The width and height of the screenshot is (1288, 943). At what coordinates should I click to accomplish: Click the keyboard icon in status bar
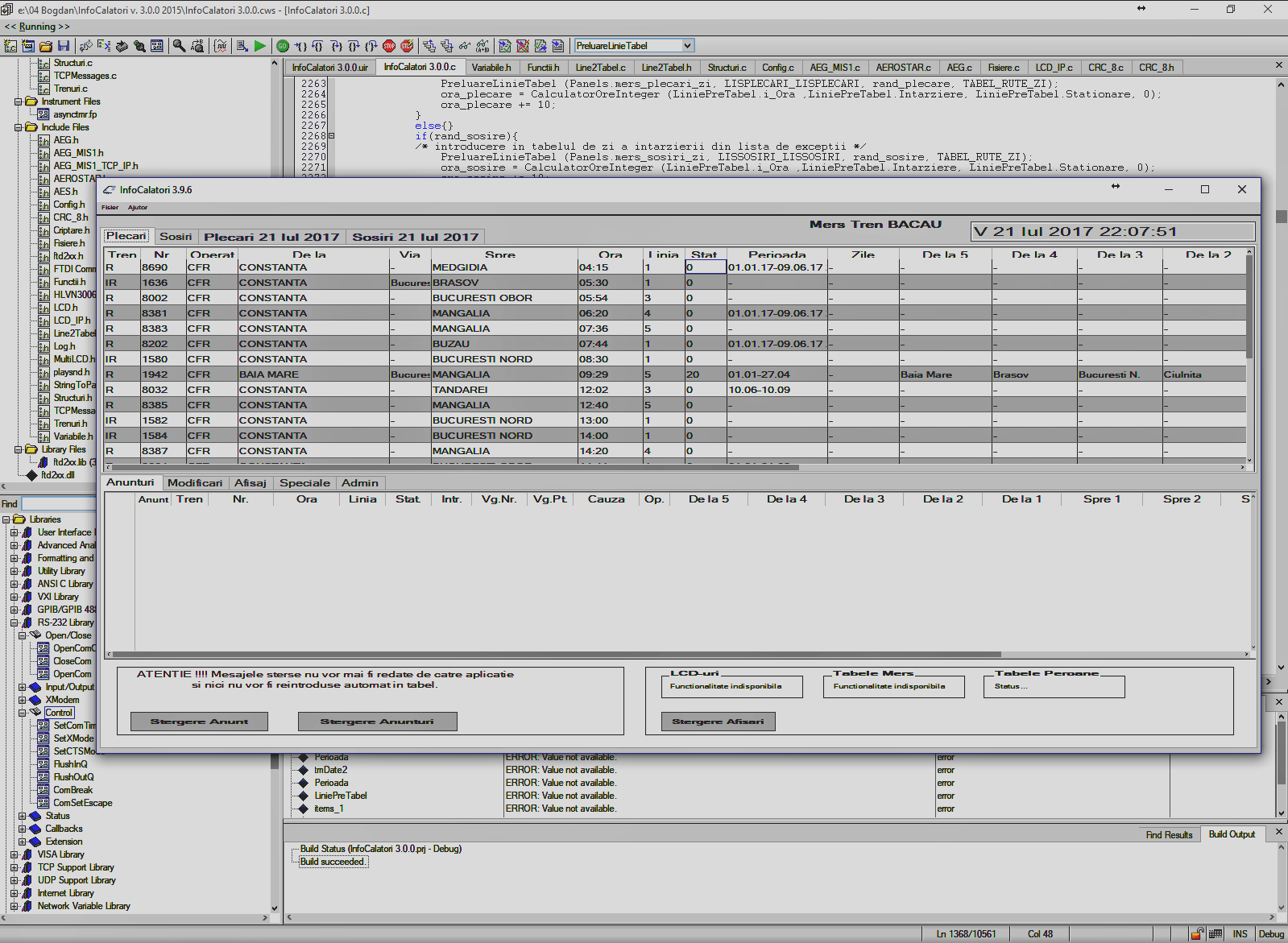(1216, 934)
